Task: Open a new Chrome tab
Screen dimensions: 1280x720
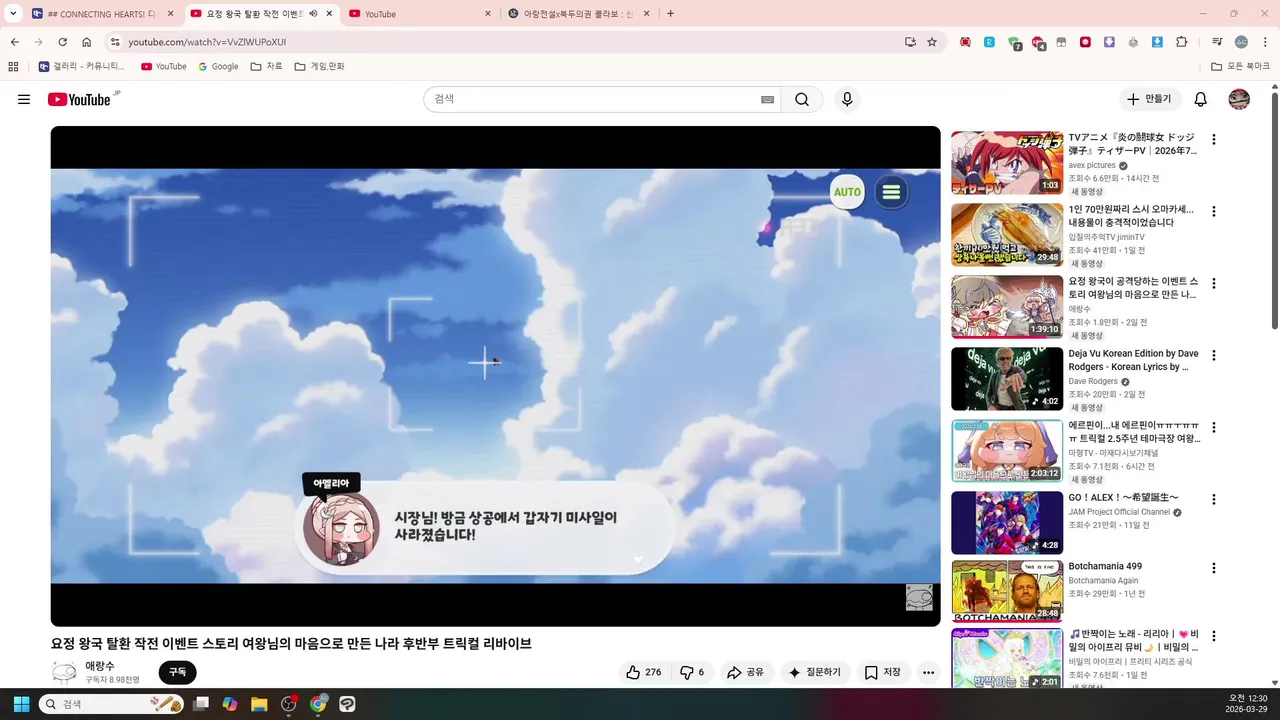Action: pos(670,13)
